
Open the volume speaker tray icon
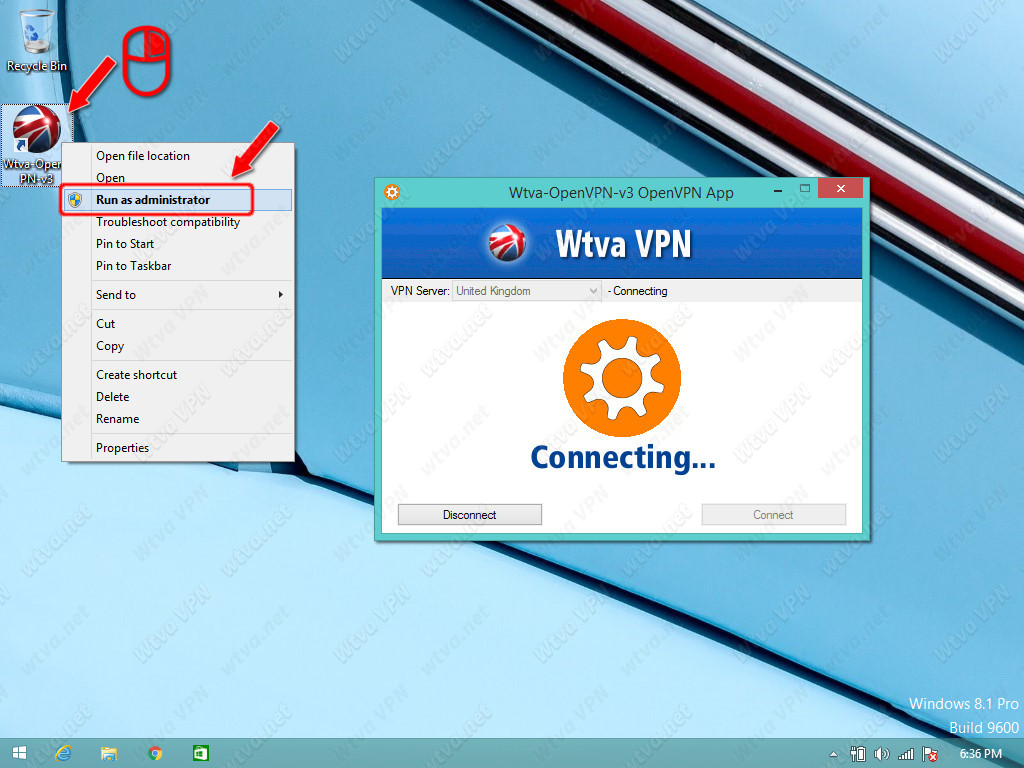(x=882, y=754)
